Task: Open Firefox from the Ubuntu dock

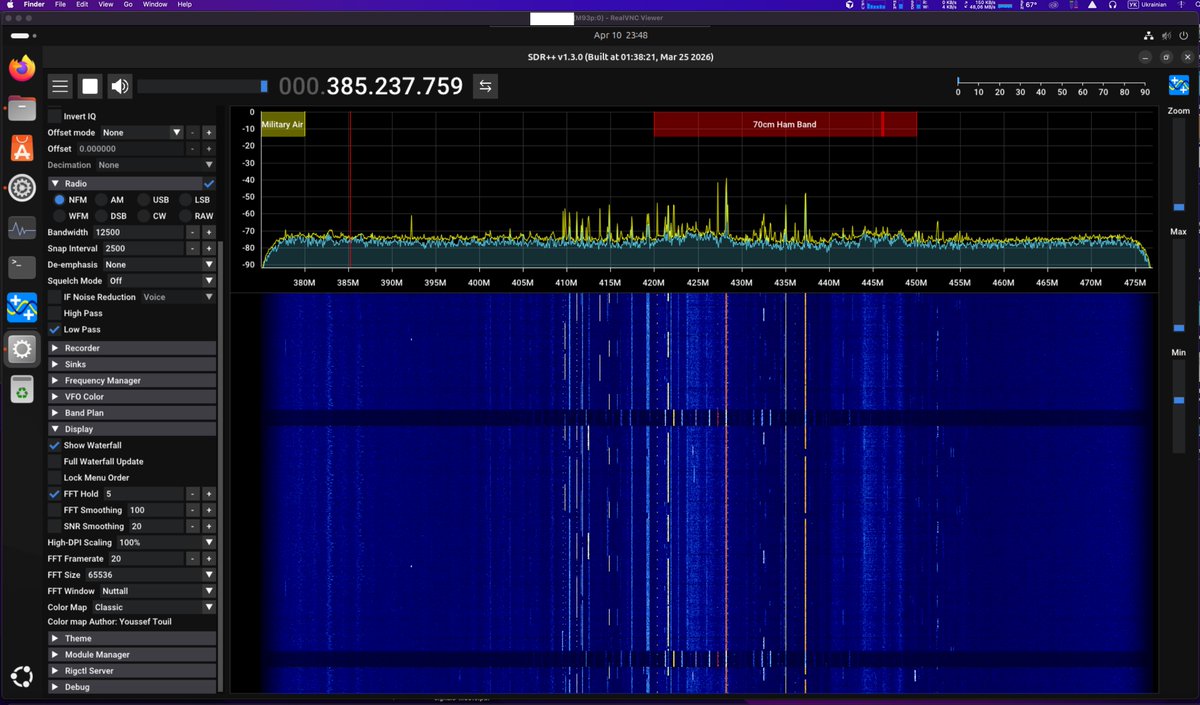Action: coord(22,69)
